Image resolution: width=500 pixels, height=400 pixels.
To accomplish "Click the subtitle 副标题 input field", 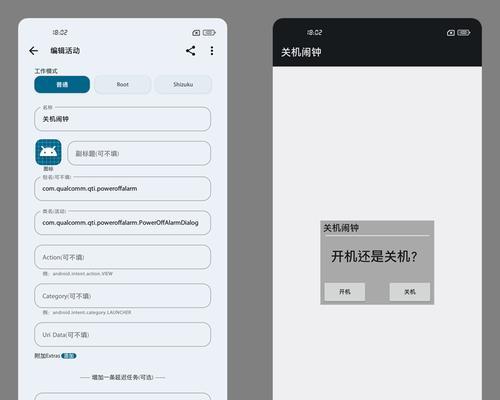I will click(139, 153).
